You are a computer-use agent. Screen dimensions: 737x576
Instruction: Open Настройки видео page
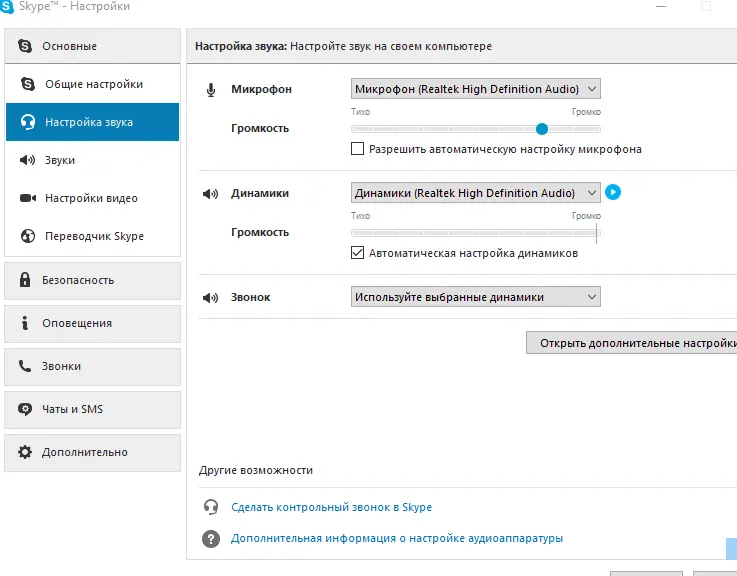point(93,198)
